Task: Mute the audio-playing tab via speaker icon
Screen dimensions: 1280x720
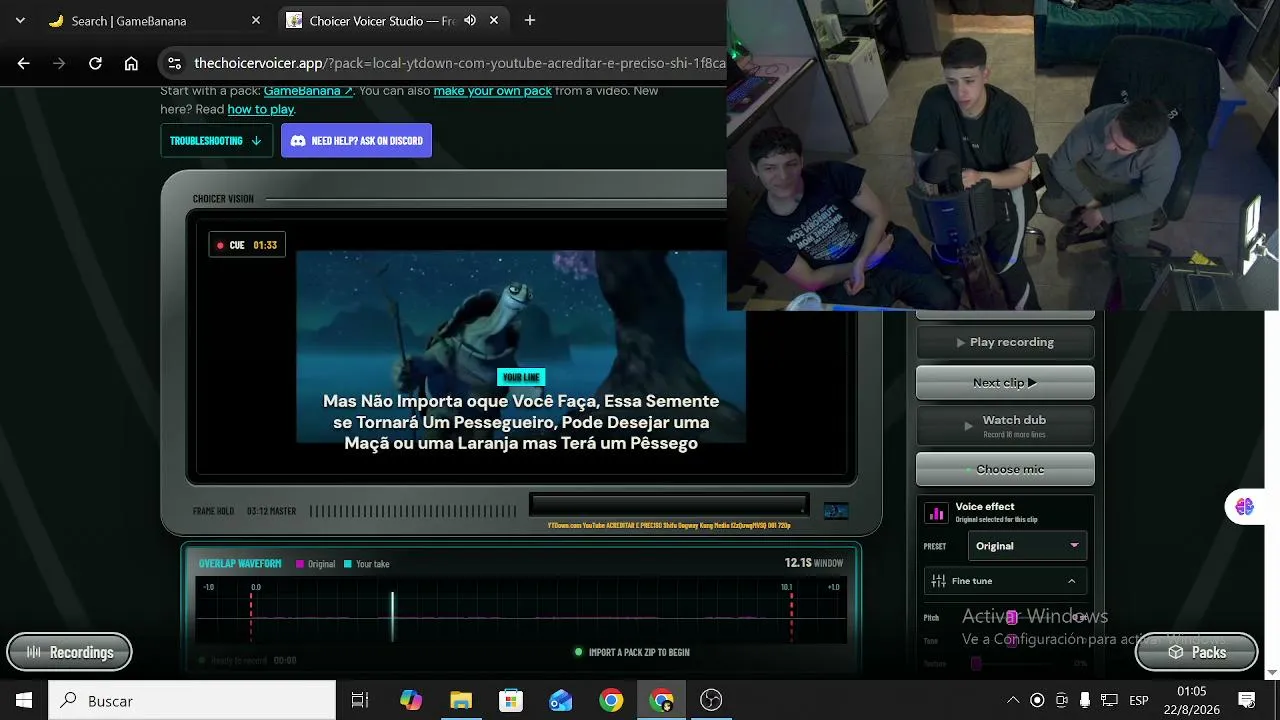Action: pos(470,20)
